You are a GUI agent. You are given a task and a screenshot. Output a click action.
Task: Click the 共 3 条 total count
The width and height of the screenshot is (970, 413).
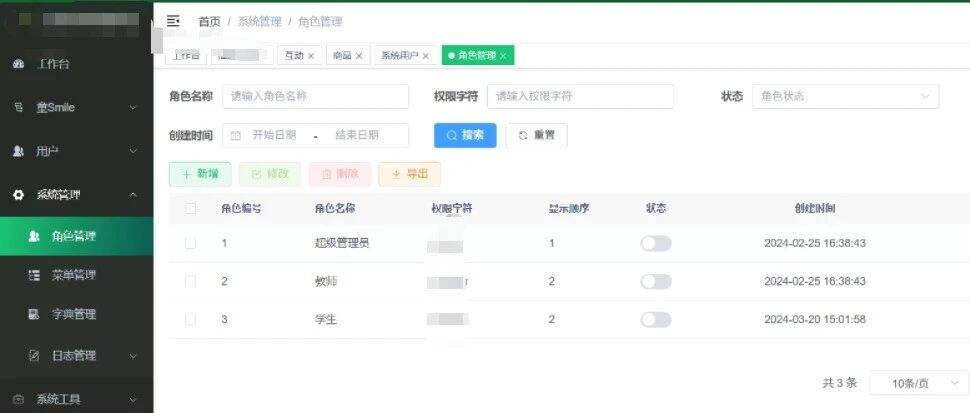click(x=839, y=383)
